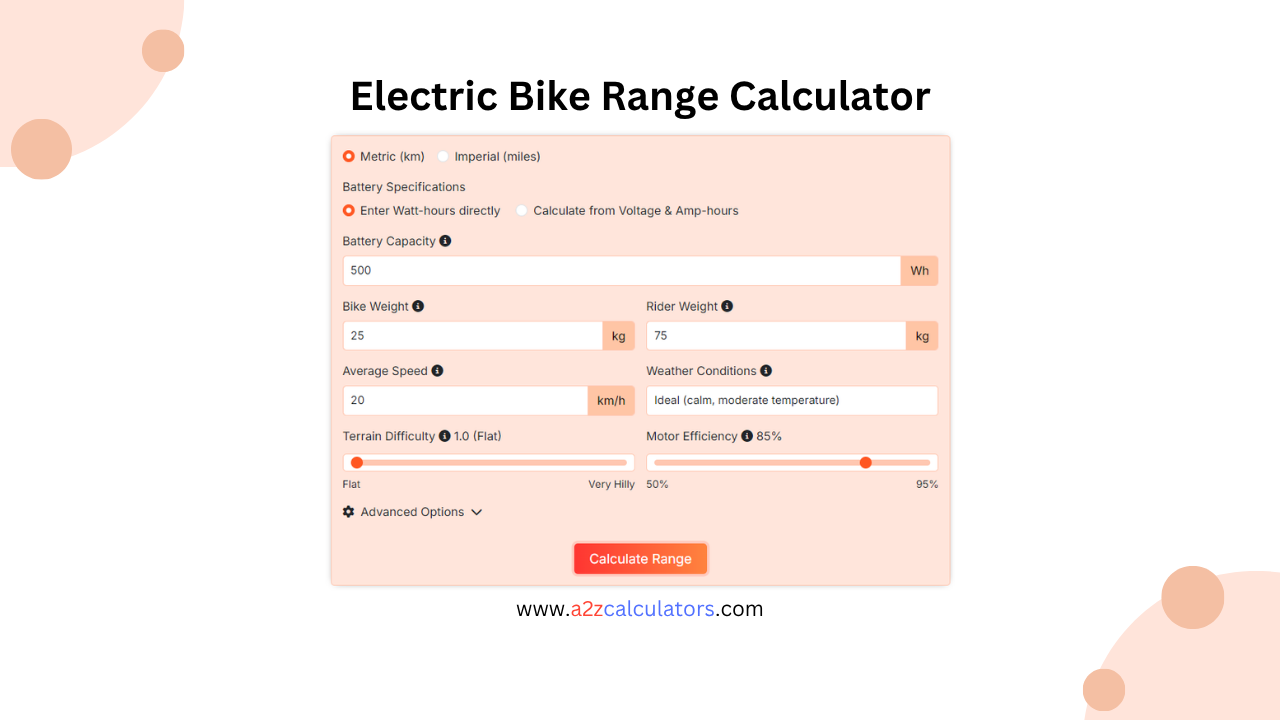Click the gear icon beside Advanced Options
The height and width of the screenshot is (720, 1280).
pos(348,511)
